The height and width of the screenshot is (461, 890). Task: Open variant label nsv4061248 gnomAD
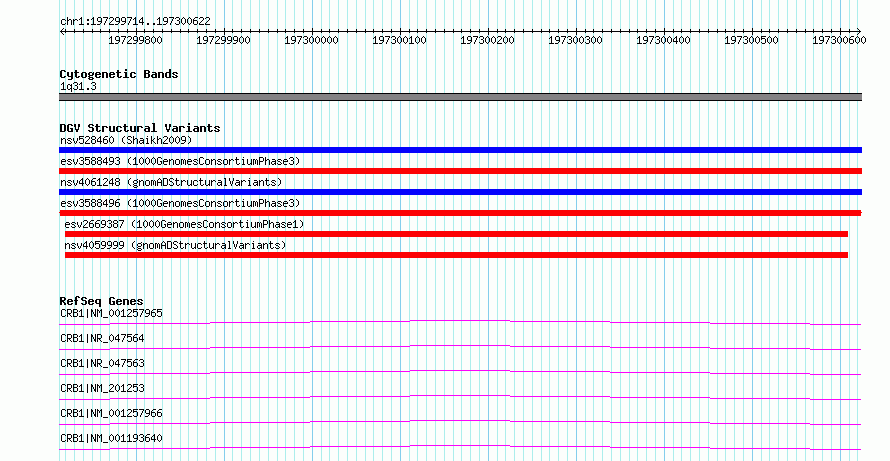(171, 182)
